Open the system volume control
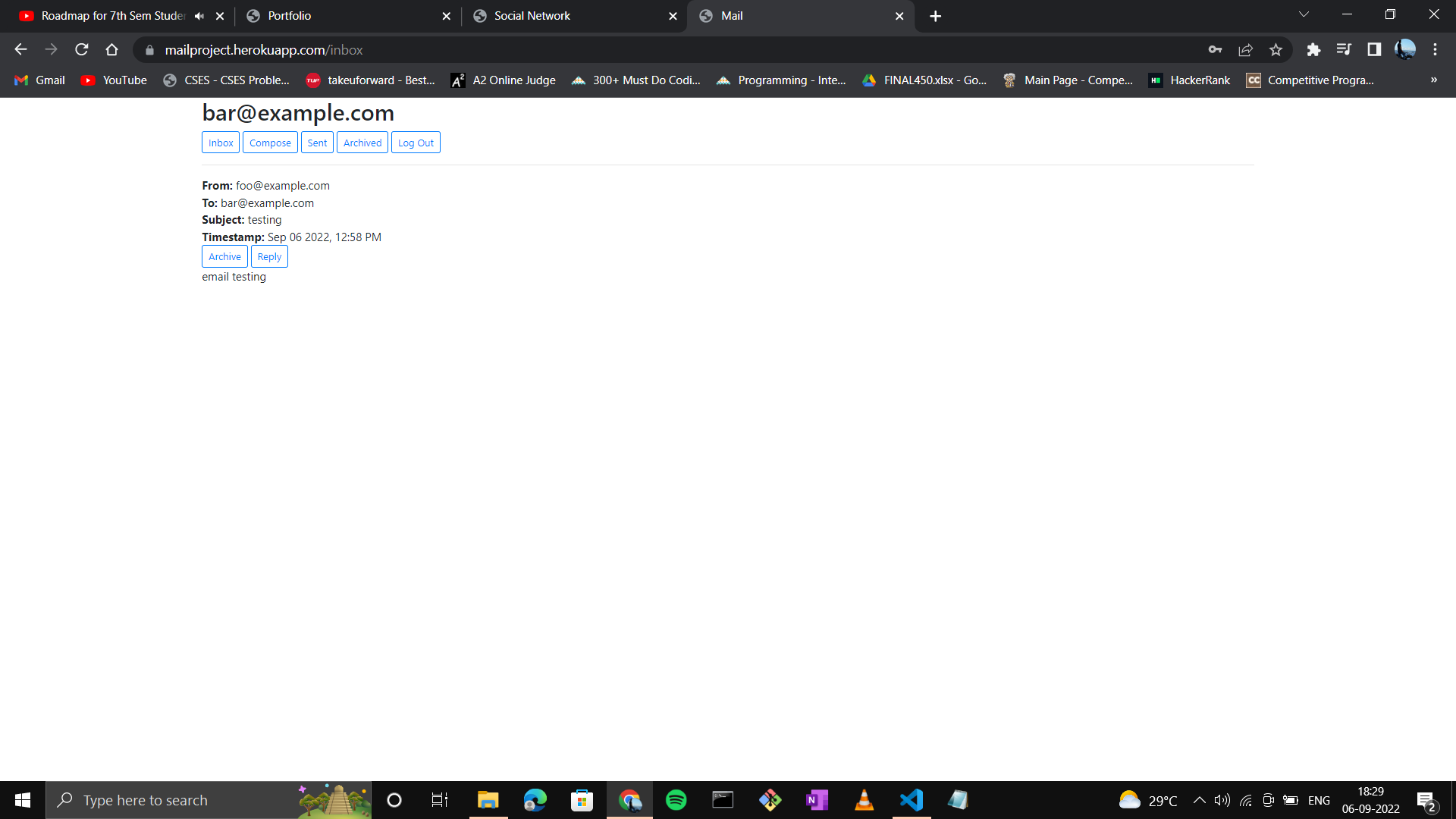Image resolution: width=1456 pixels, height=819 pixels. [1222, 799]
